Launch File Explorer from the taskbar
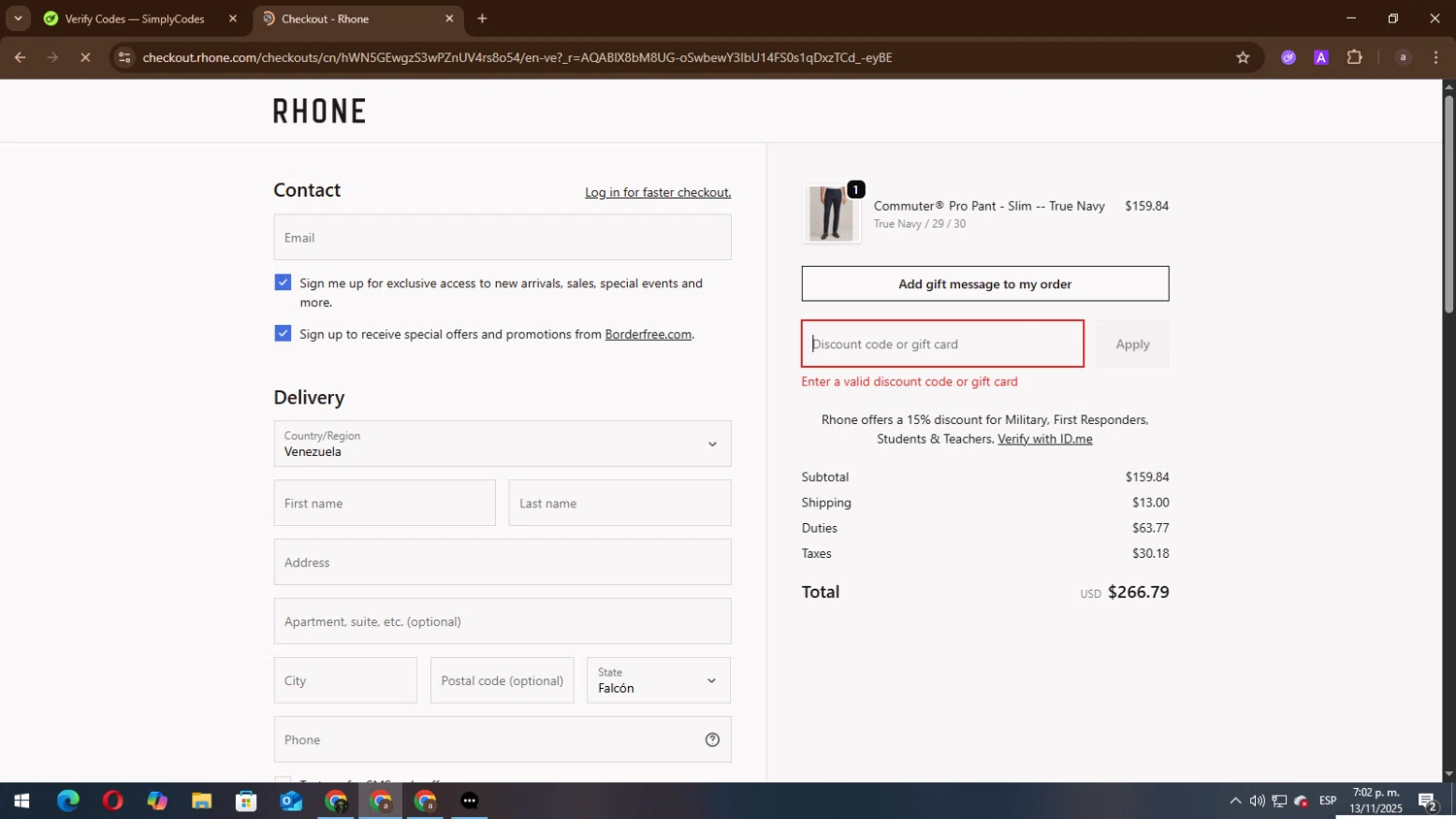Image resolution: width=1456 pixels, height=819 pixels. coord(202,801)
